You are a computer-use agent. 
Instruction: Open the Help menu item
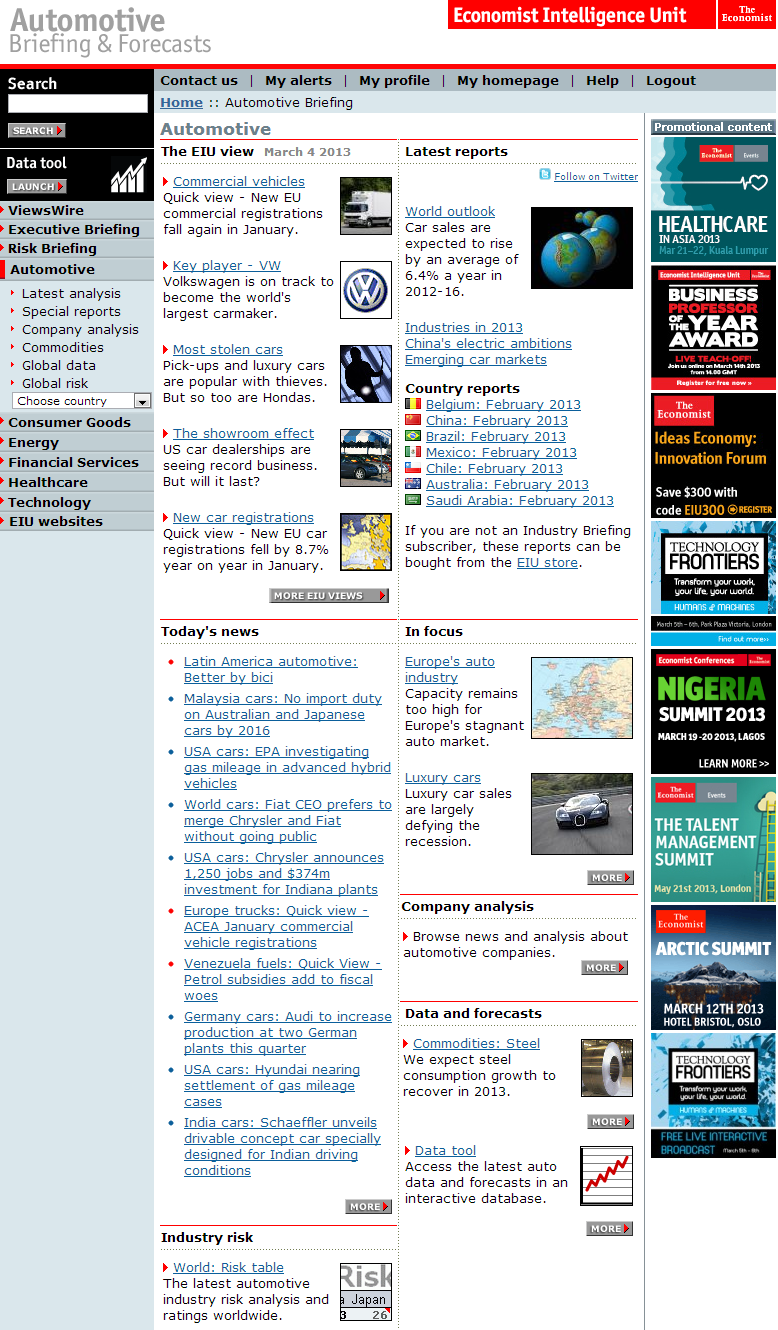602,81
